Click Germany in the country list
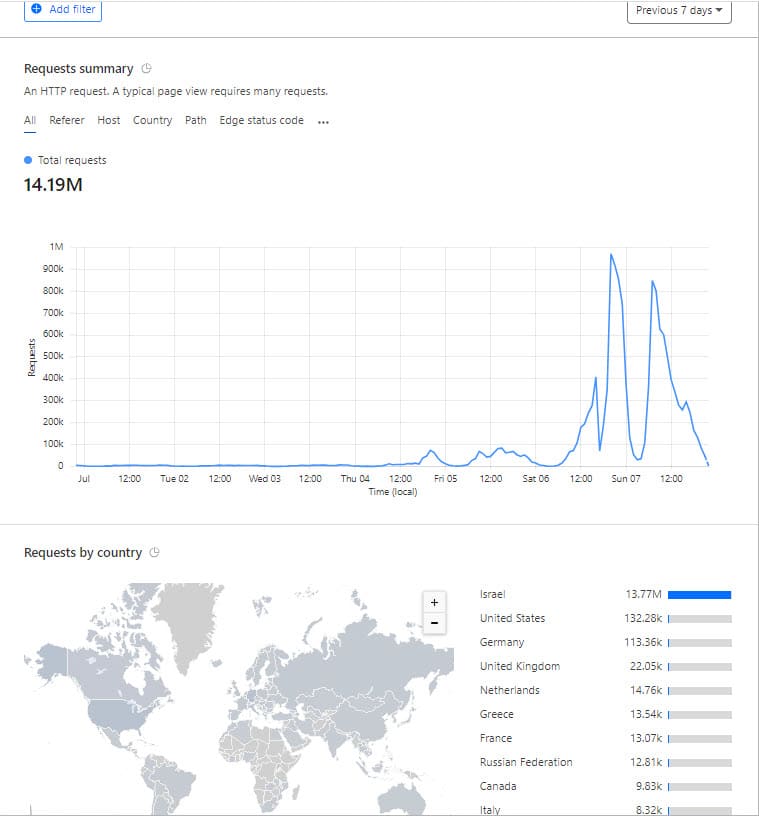This screenshot has height=816, width=759. pos(502,642)
